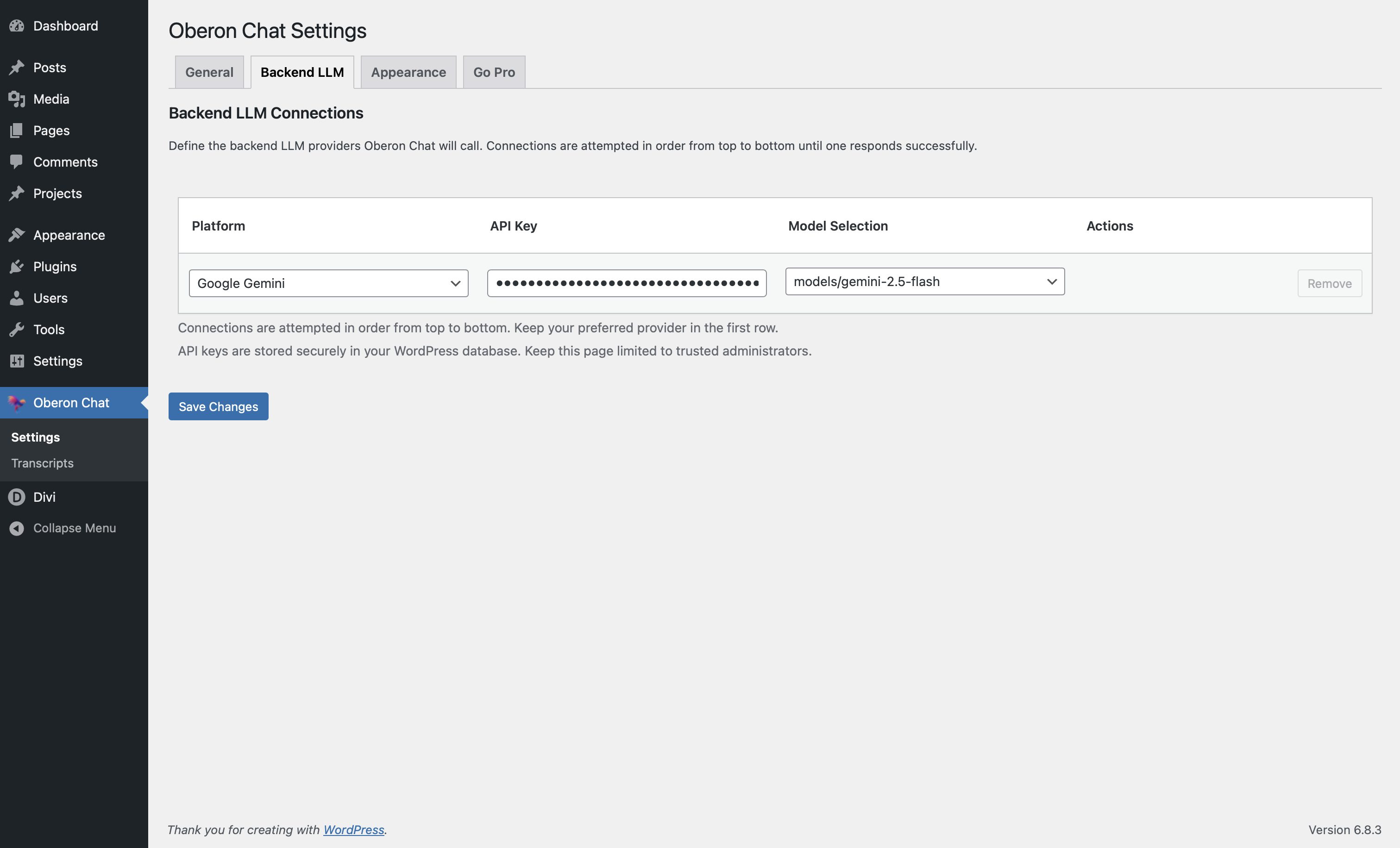1400x848 pixels.
Task: Open Comments via the speech bubble icon
Action: point(17,162)
